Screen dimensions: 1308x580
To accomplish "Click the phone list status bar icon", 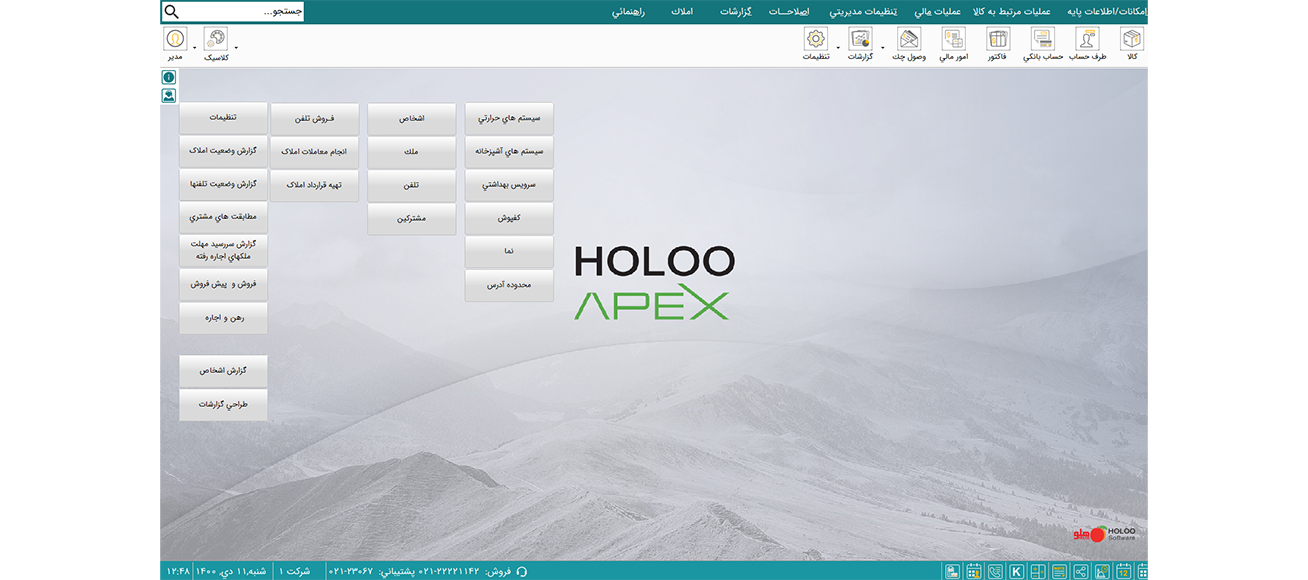I will (x=995, y=571).
